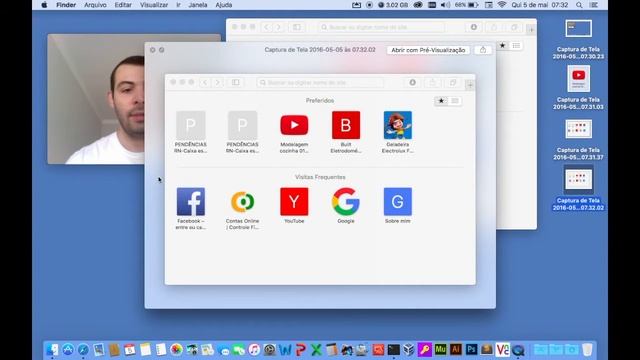
Task: Click list view toggle in background Safari
Action: pos(516,45)
